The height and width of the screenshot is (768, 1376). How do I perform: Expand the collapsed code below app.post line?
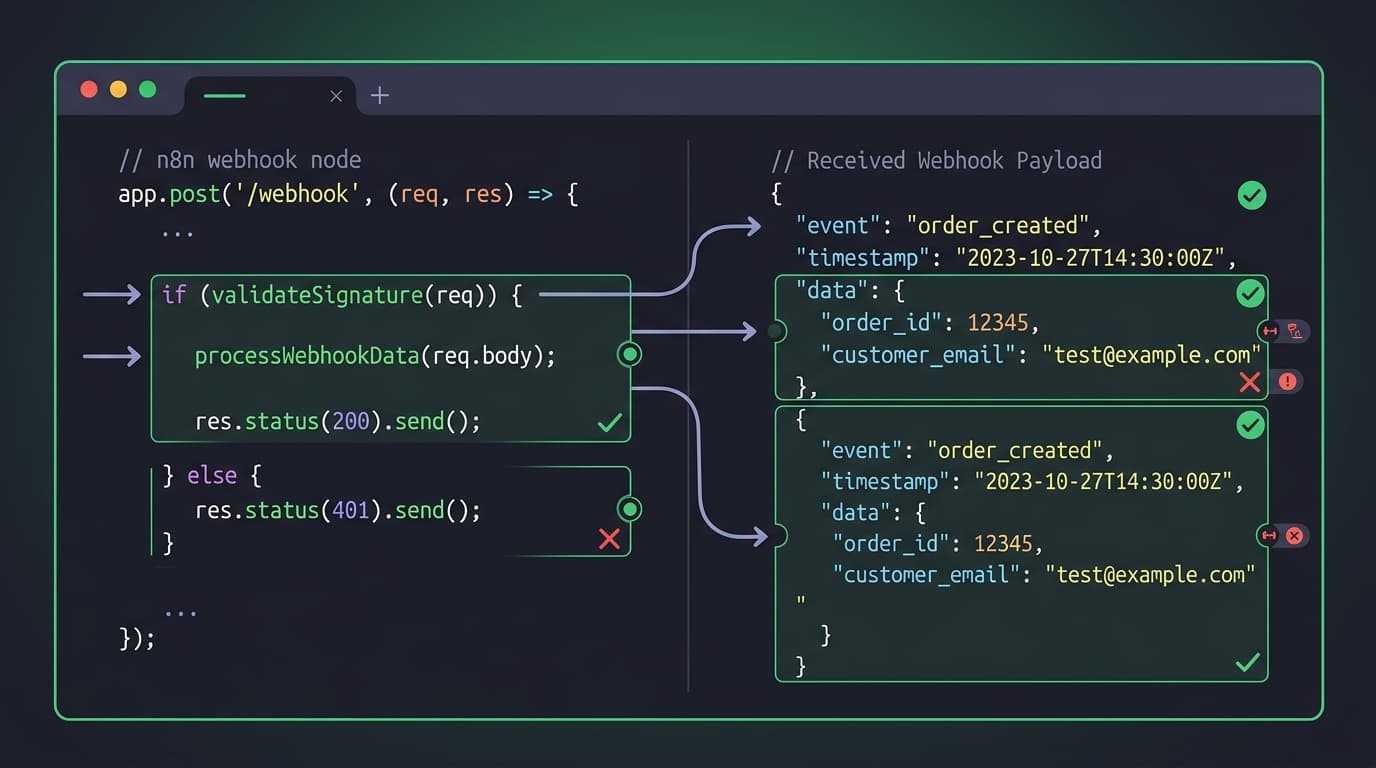coord(178,231)
